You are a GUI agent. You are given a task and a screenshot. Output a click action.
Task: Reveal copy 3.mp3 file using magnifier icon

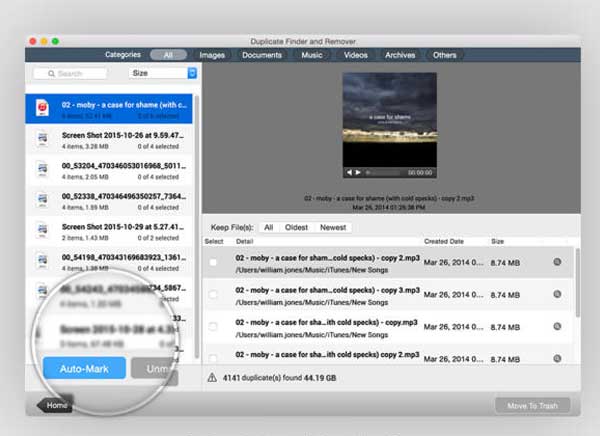tap(557, 294)
